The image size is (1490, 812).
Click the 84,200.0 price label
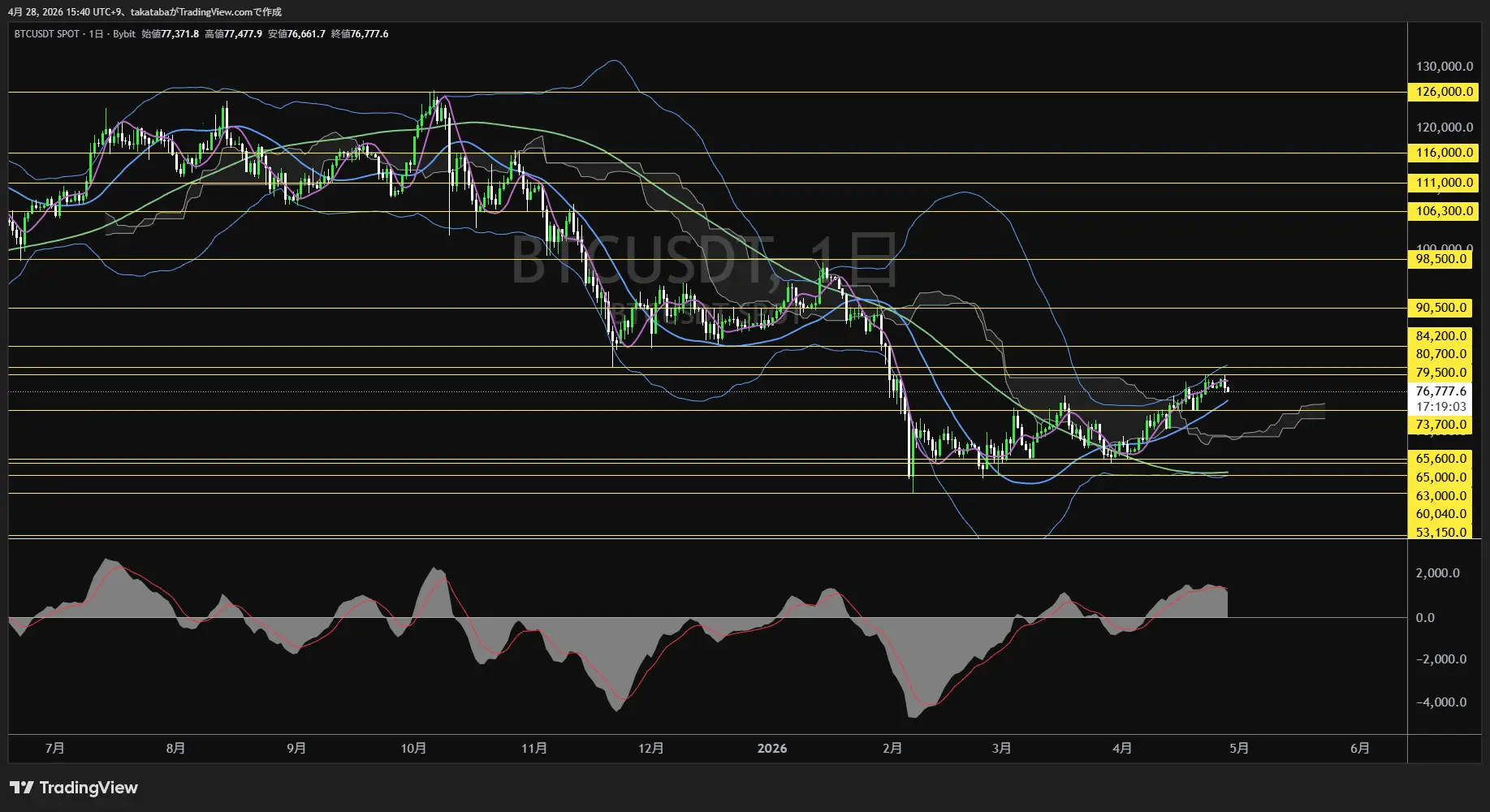1440,336
